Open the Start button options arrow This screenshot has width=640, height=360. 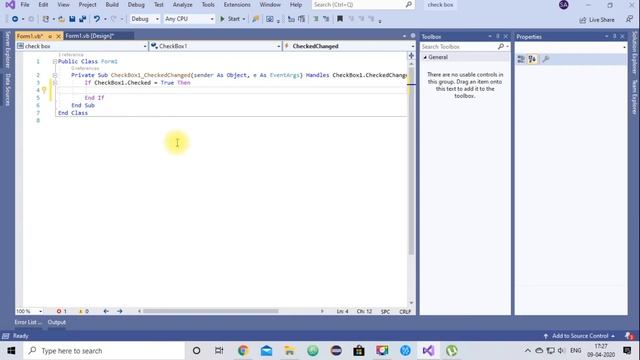click(x=244, y=19)
